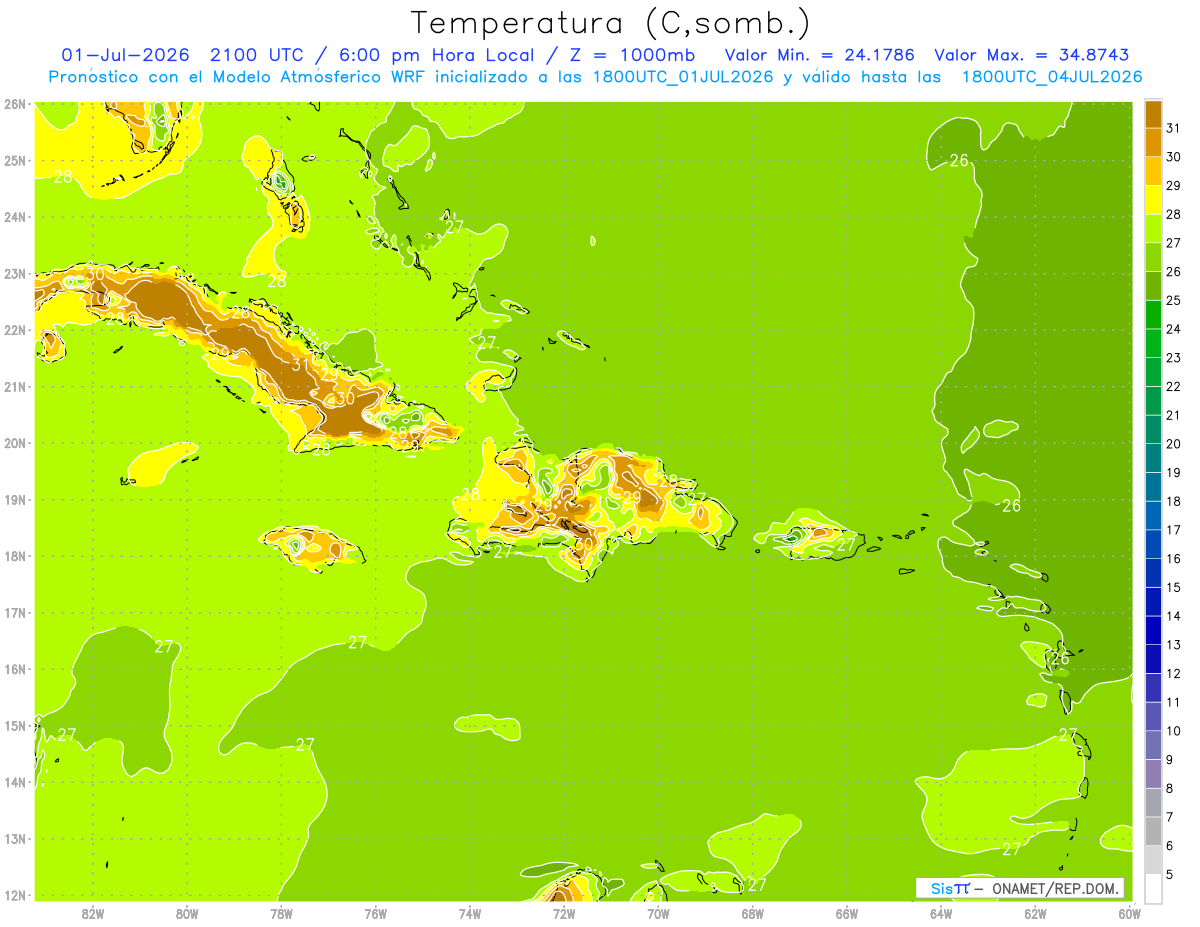The image size is (1200, 927).
Task: Click the '72W' longitude axis label
Action: pos(564,913)
